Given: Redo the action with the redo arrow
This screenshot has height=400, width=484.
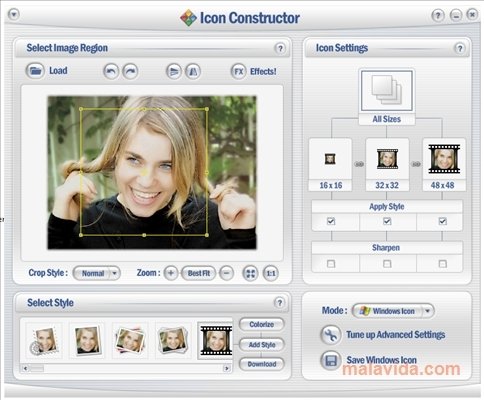Looking at the screenshot, I should 130,71.
